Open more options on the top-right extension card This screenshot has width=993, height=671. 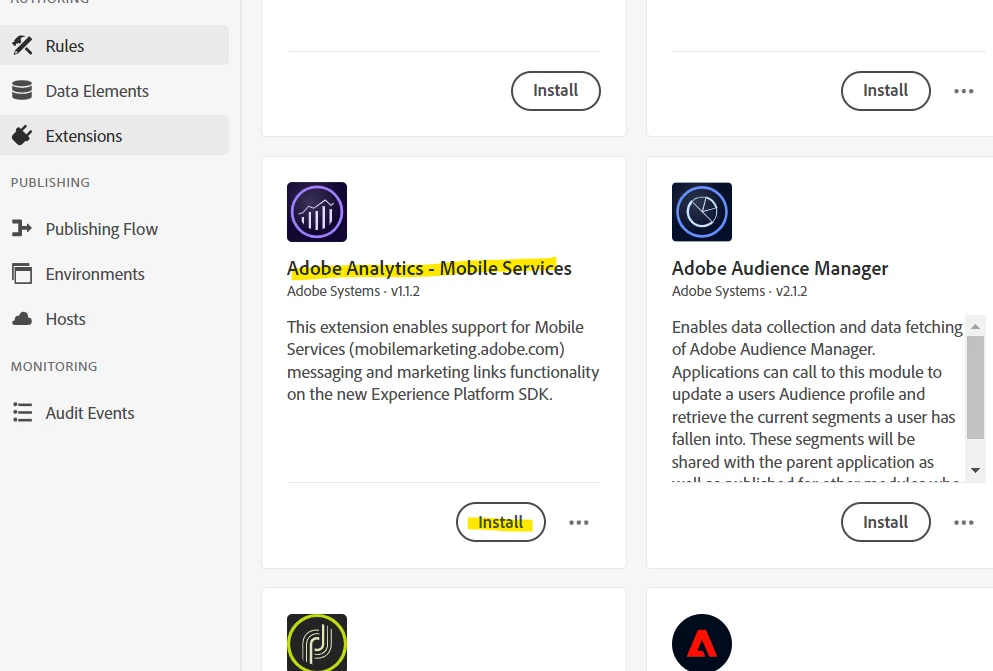click(964, 91)
